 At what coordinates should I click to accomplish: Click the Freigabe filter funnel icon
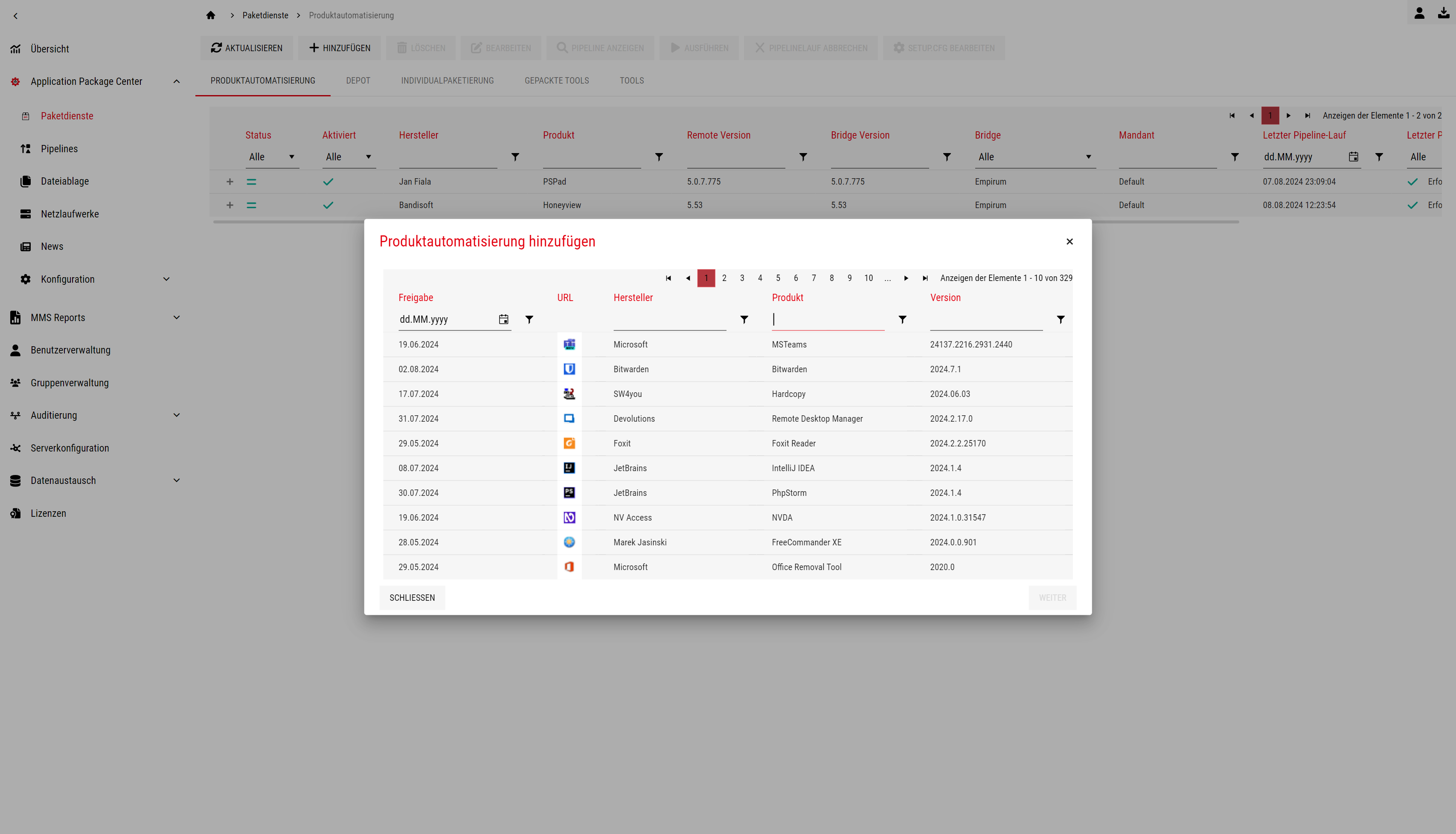529,320
